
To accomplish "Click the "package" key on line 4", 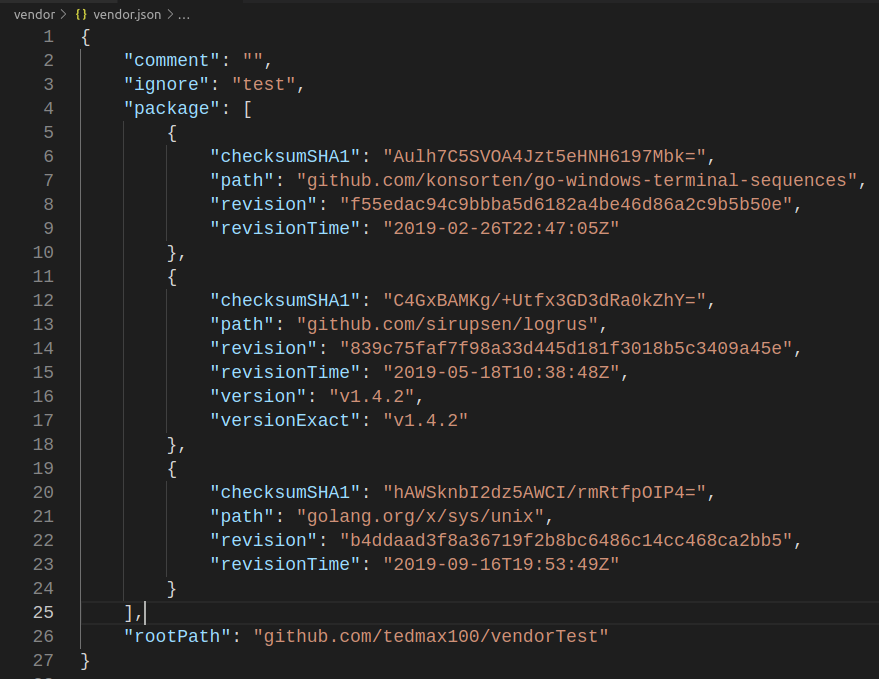I will pos(172,109).
